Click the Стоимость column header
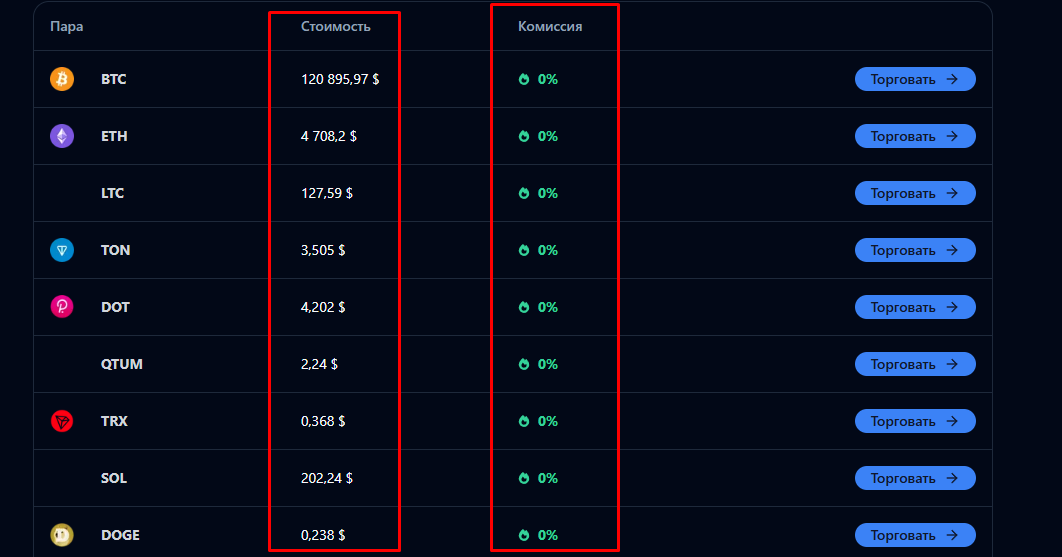 pos(335,26)
